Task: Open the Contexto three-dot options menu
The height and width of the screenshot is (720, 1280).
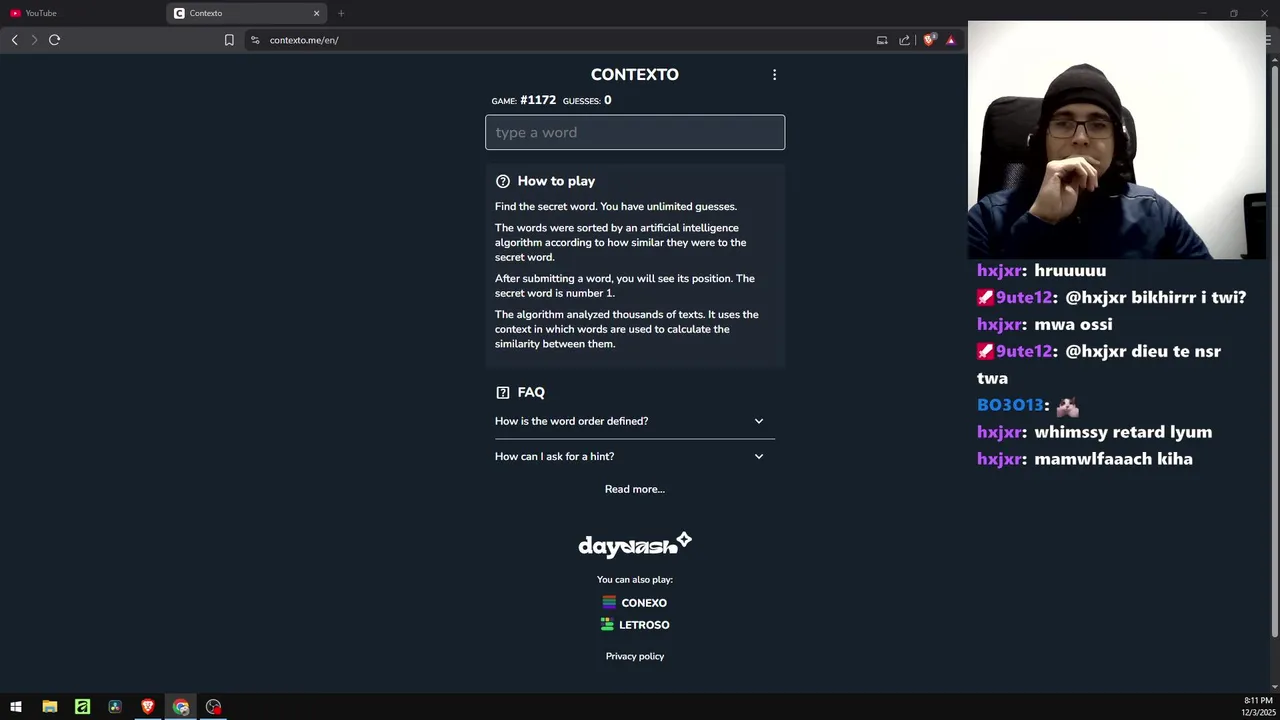Action: point(774,75)
